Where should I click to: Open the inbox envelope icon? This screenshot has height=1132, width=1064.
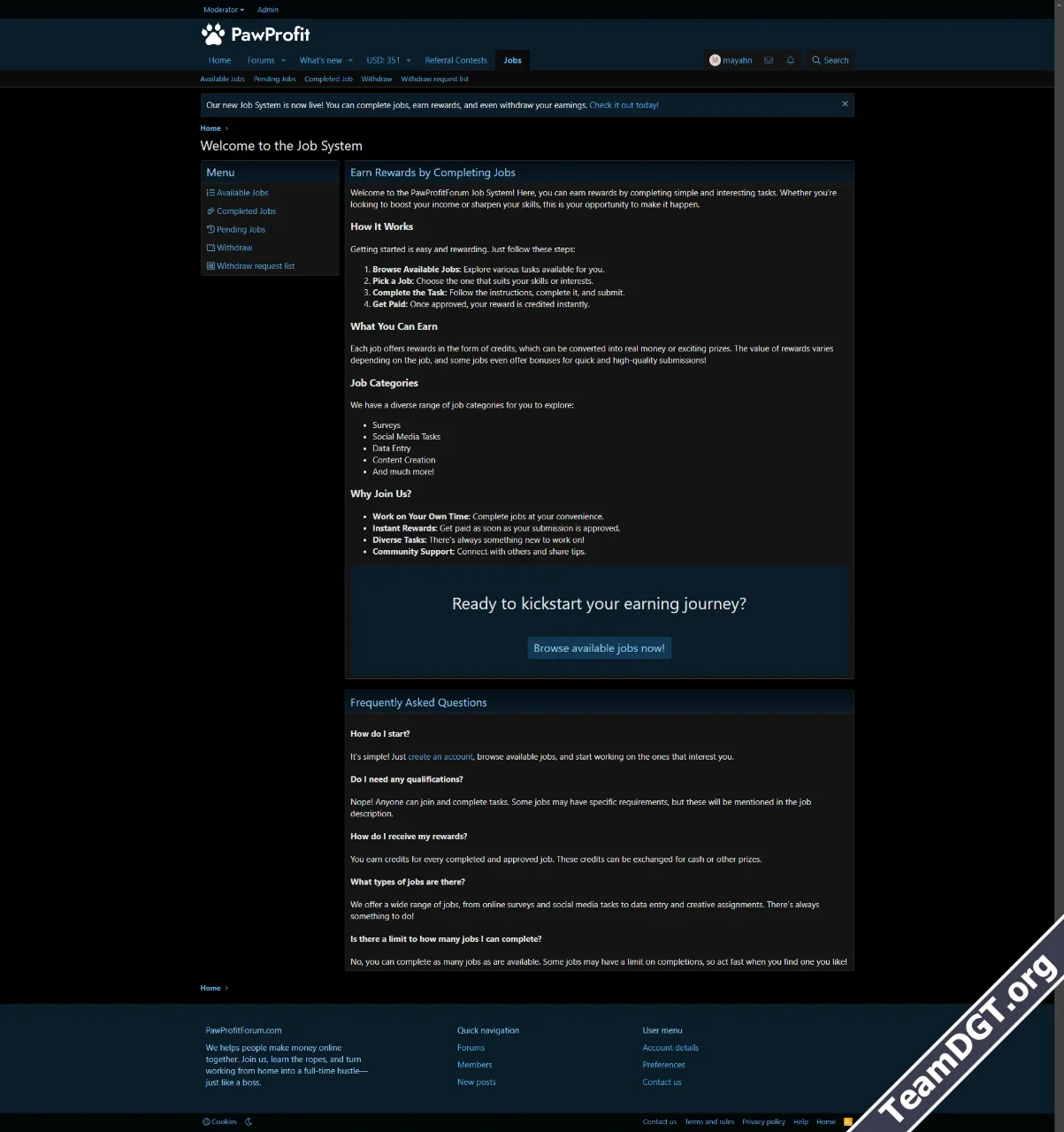(769, 60)
